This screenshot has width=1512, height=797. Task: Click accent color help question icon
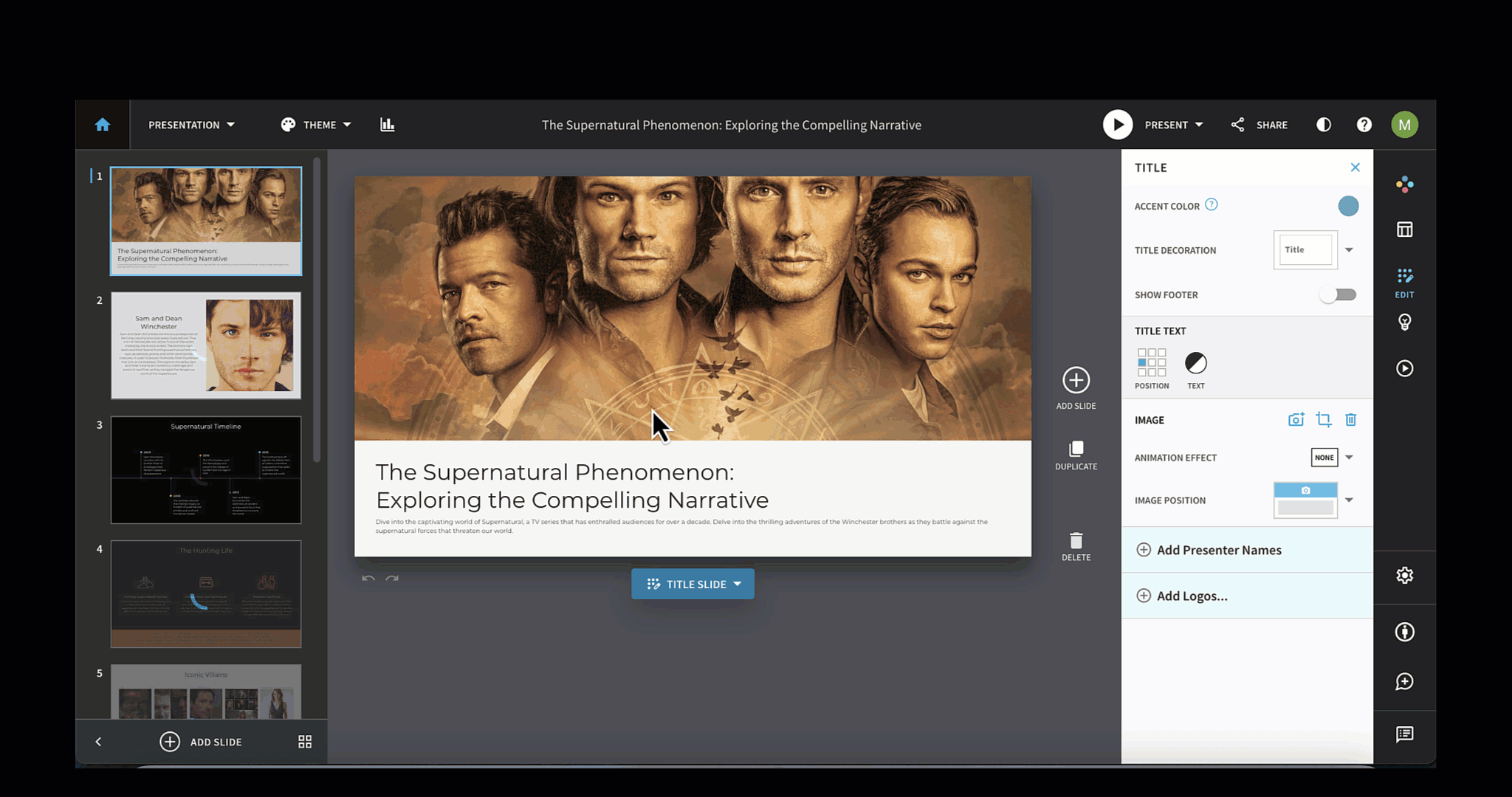point(1212,204)
